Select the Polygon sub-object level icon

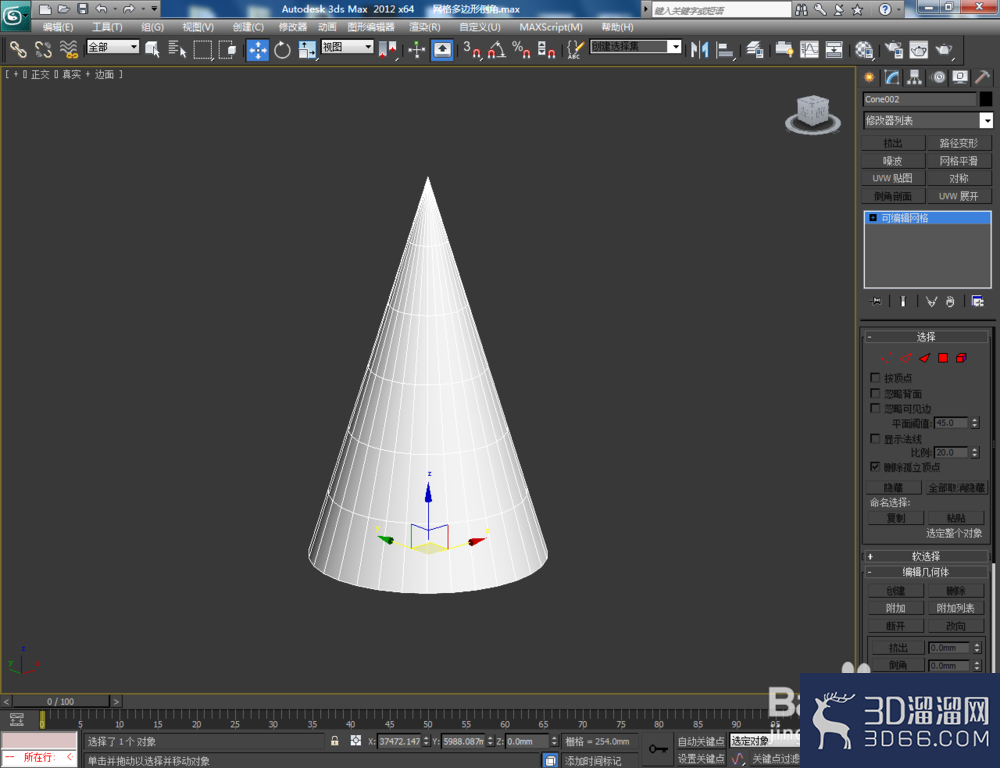pyautogui.click(x=943, y=358)
